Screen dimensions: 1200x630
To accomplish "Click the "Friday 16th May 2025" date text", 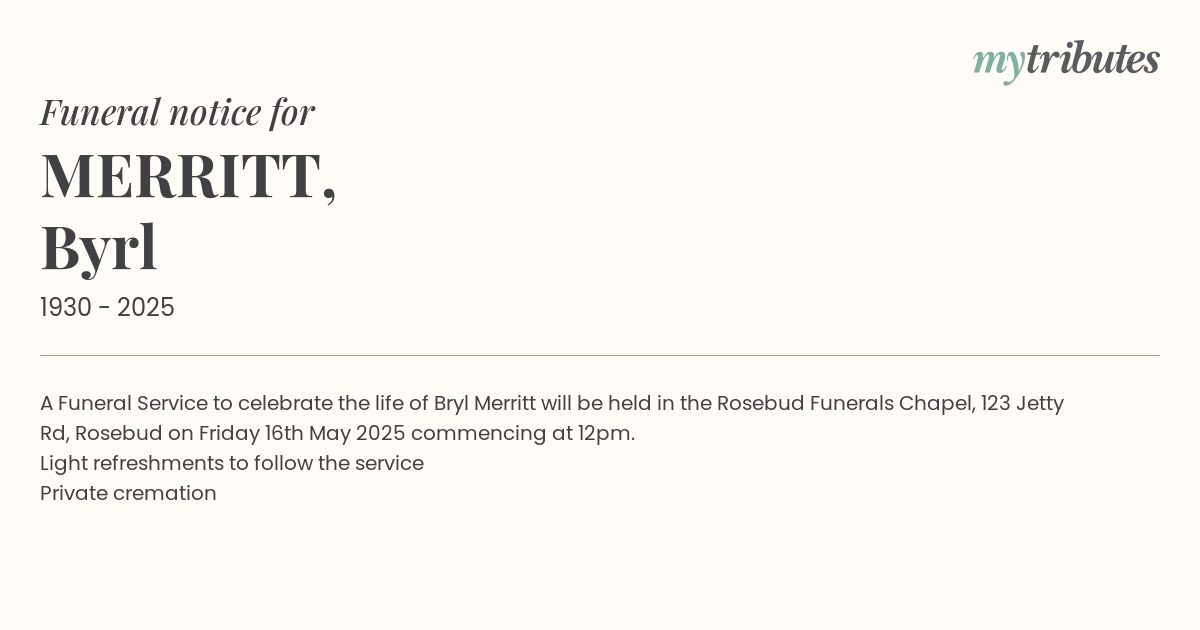I will [x=302, y=434].
